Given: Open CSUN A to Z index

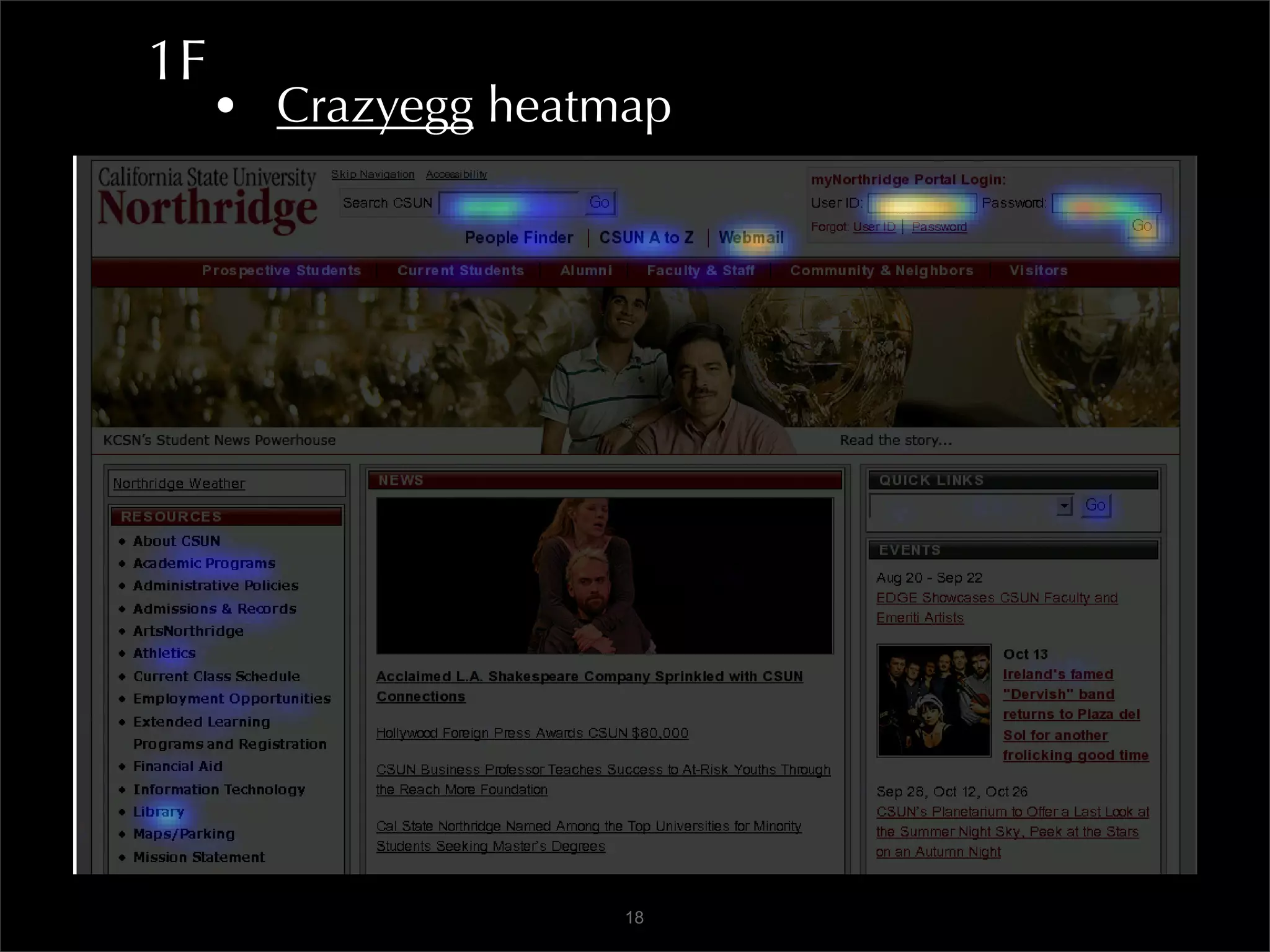Looking at the screenshot, I should [x=646, y=237].
